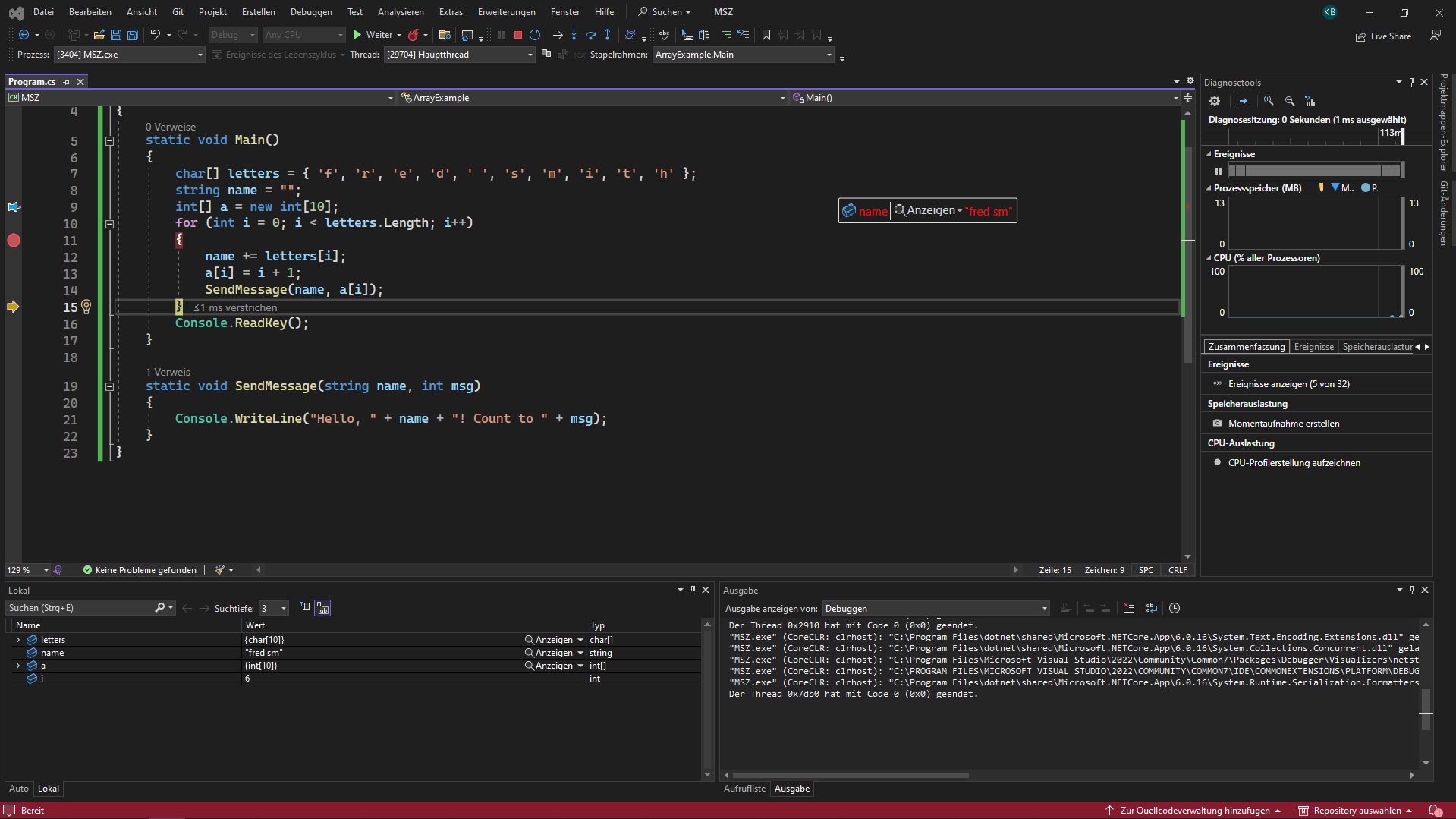Click the Quick Actions lightbulb on line 15
Screen dimensions: 1456x819
(86, 307)
